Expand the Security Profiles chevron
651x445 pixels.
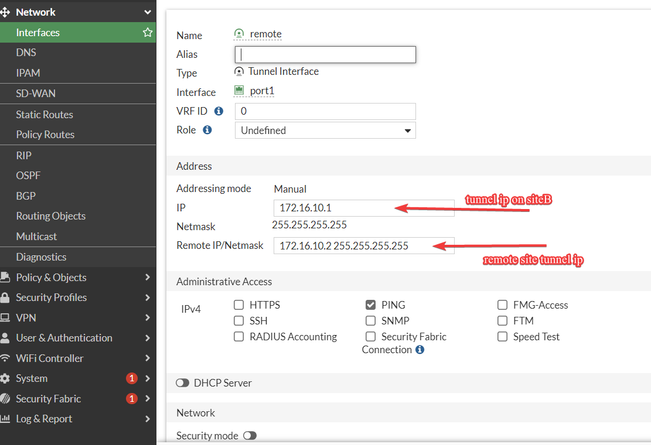coord(147,297)
